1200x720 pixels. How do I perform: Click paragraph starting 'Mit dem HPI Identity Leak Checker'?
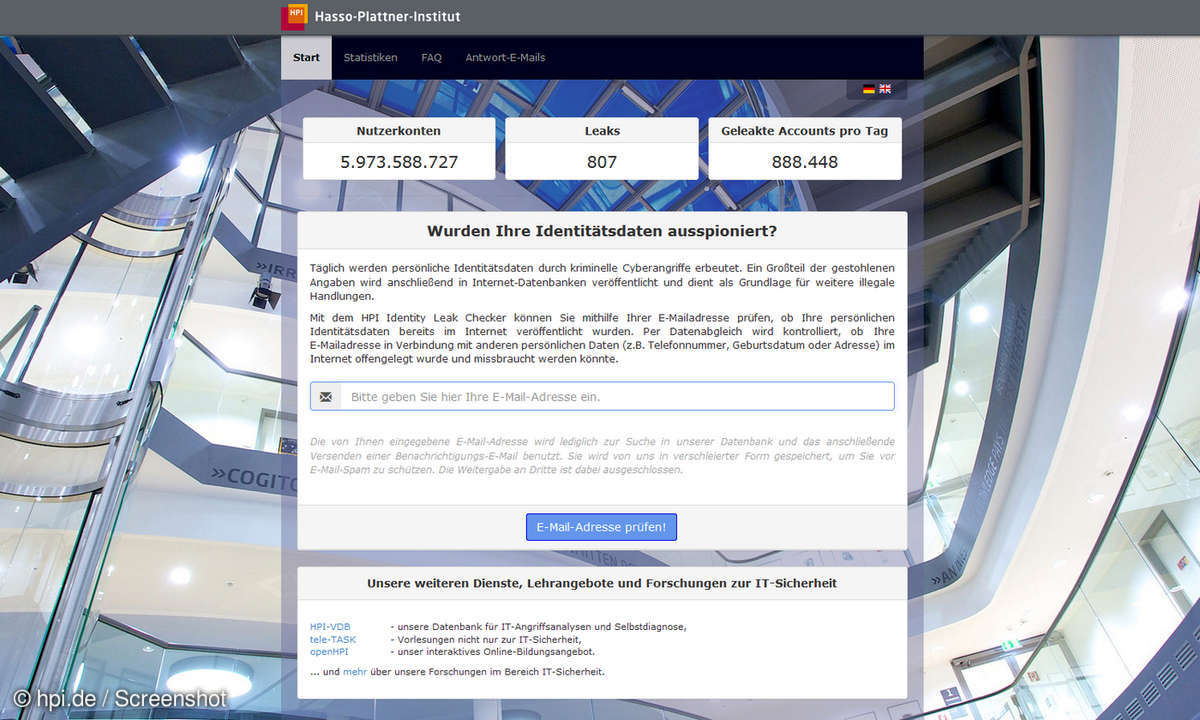pos(602,338)
